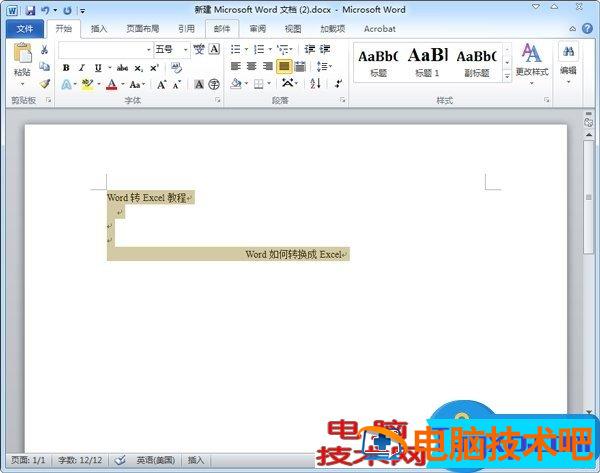The width and height of the screenshot is (600, 473).
Task: Toggle Center alignment button
Action: tap(251, 66)
